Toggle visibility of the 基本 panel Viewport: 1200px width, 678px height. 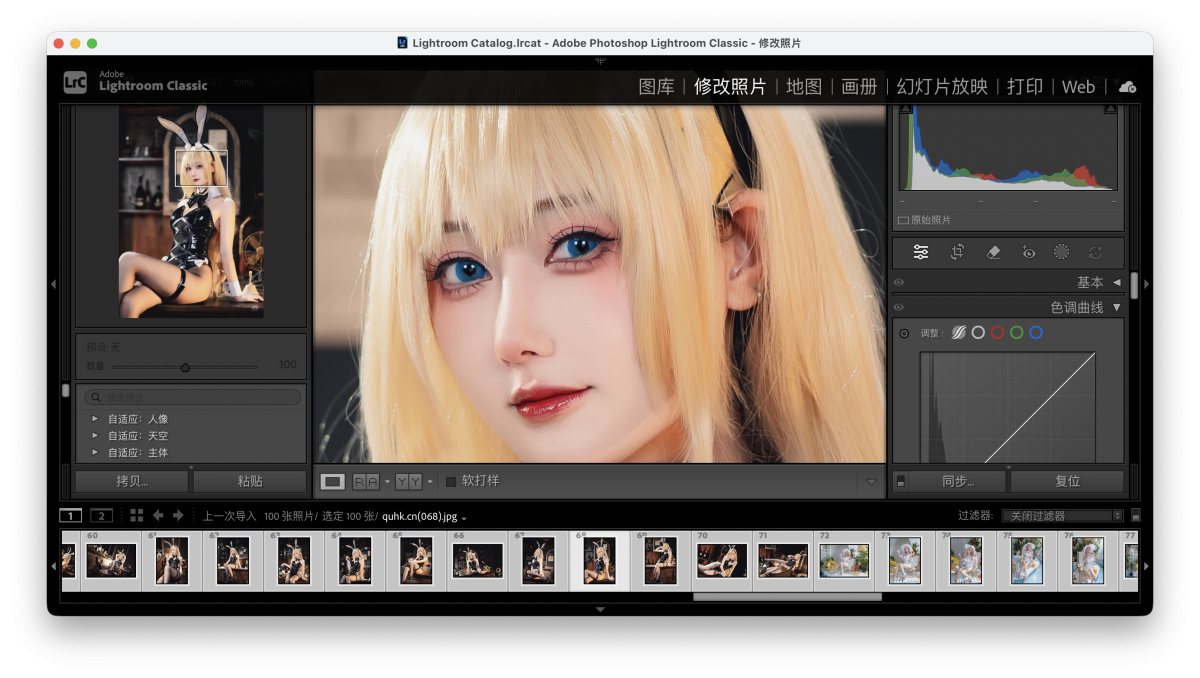[899, 283]
